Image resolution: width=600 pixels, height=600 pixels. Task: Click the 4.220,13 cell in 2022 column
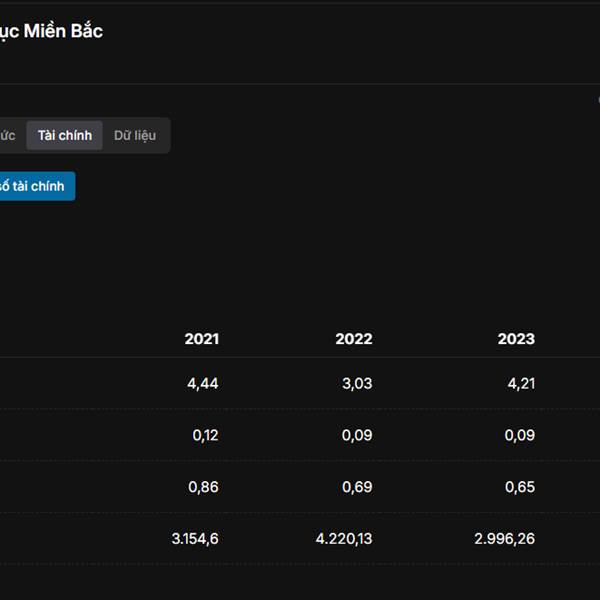343,539
